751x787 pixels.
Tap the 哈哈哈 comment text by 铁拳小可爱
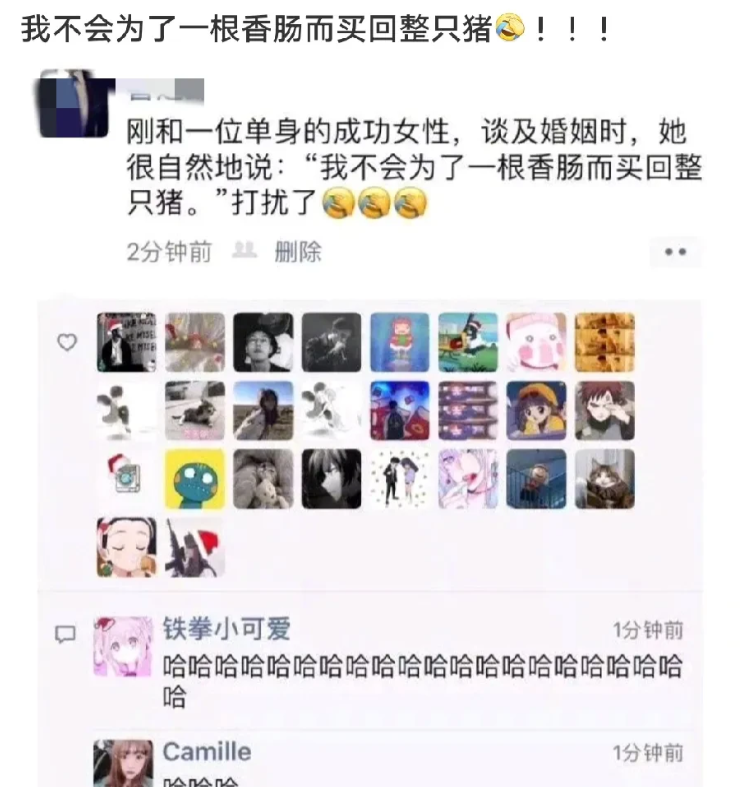coord(422,681)
